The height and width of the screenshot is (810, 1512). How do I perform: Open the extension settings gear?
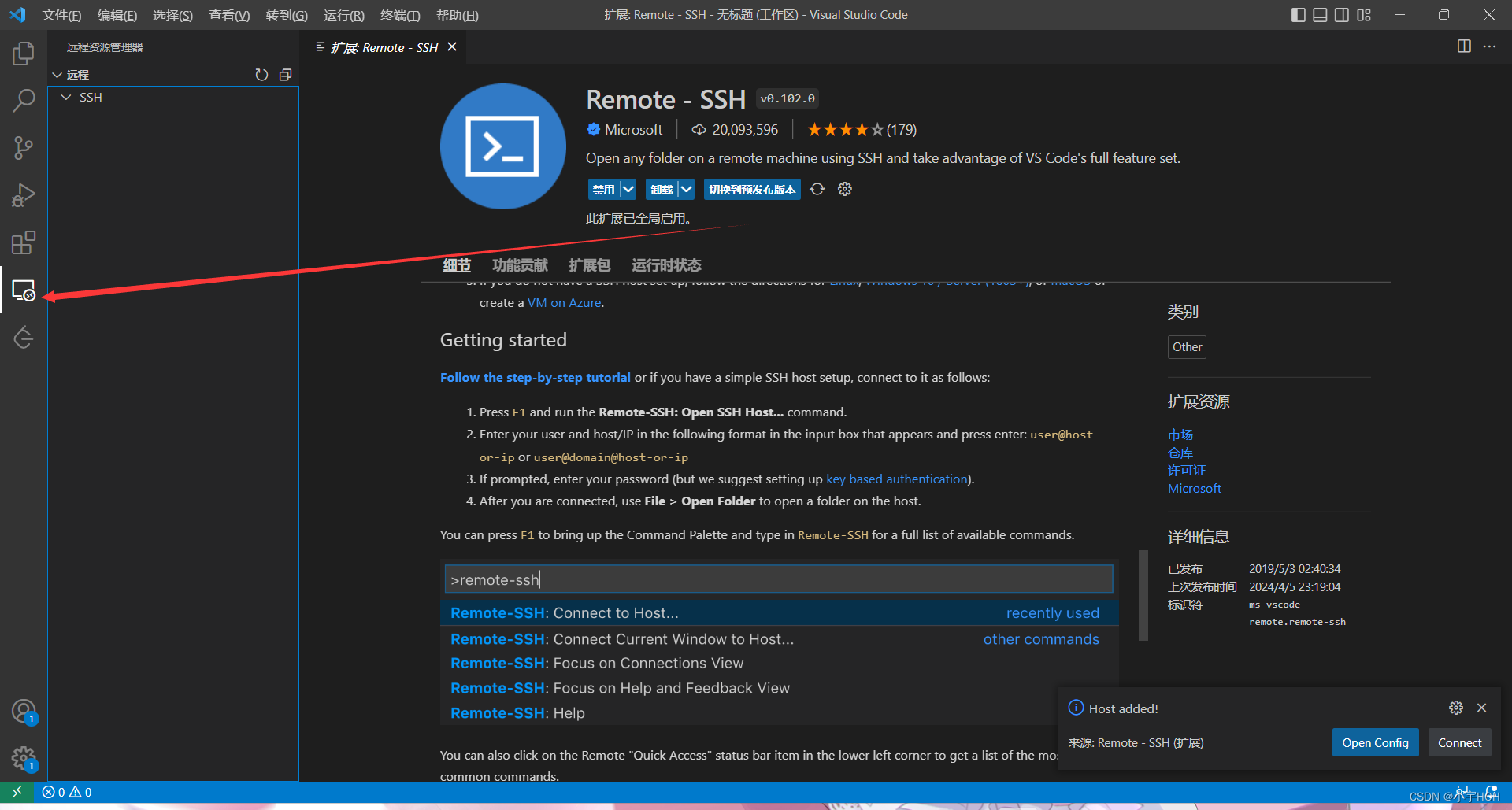coord(845,189)
